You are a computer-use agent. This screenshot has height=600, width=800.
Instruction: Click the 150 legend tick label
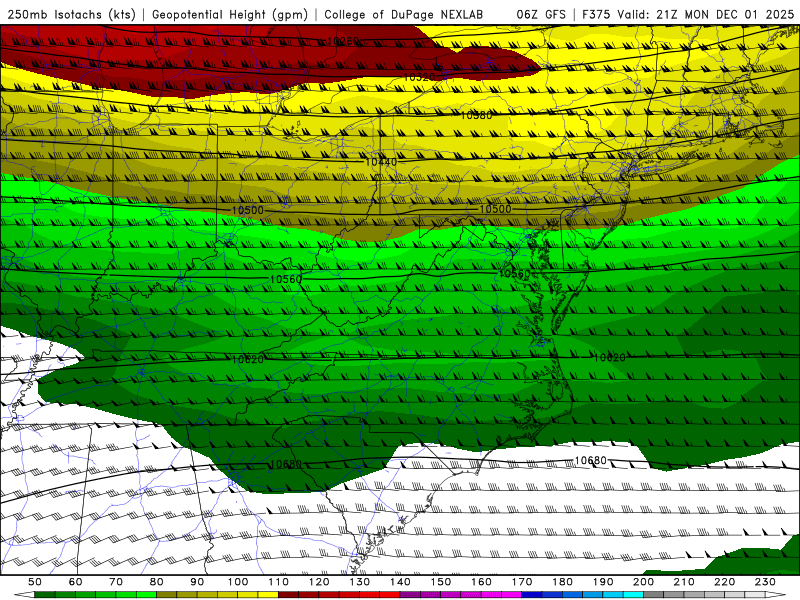coord(441,582)
